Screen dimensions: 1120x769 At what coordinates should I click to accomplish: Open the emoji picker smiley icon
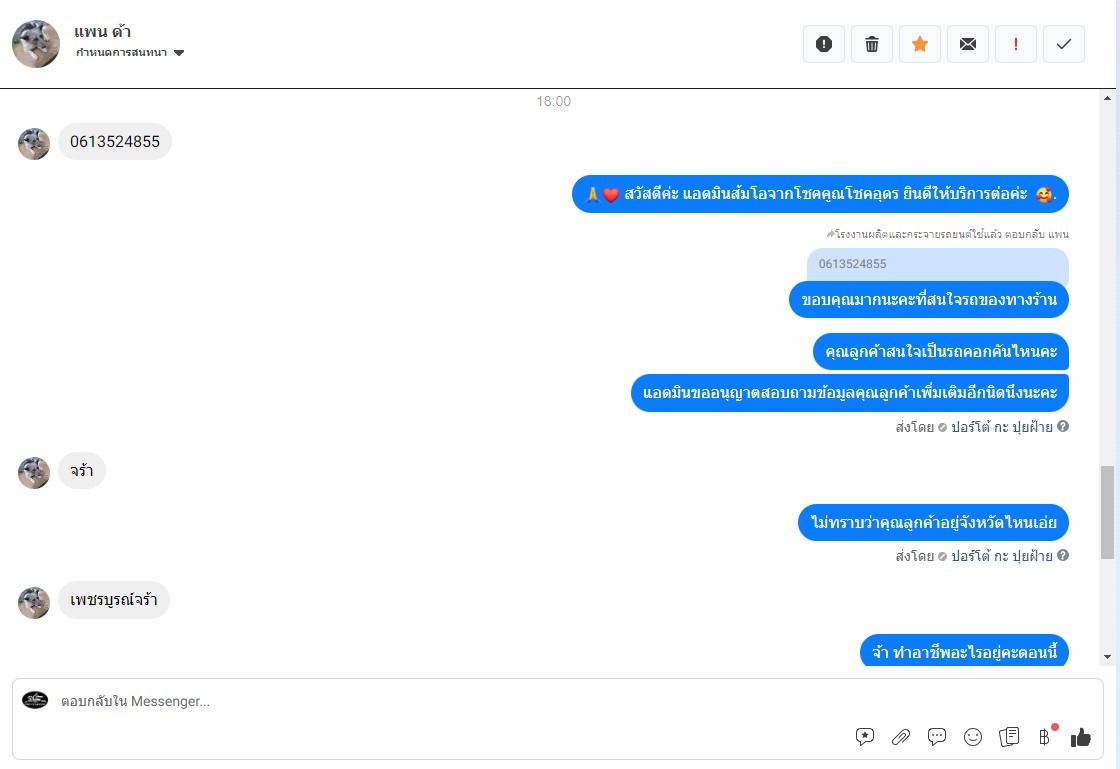973,737
